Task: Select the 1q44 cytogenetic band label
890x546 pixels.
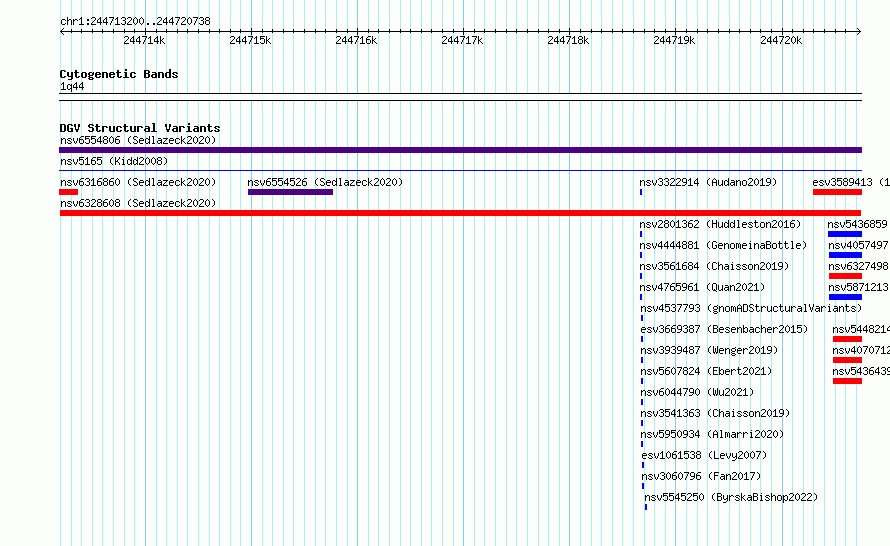Action: coord(72,86)
